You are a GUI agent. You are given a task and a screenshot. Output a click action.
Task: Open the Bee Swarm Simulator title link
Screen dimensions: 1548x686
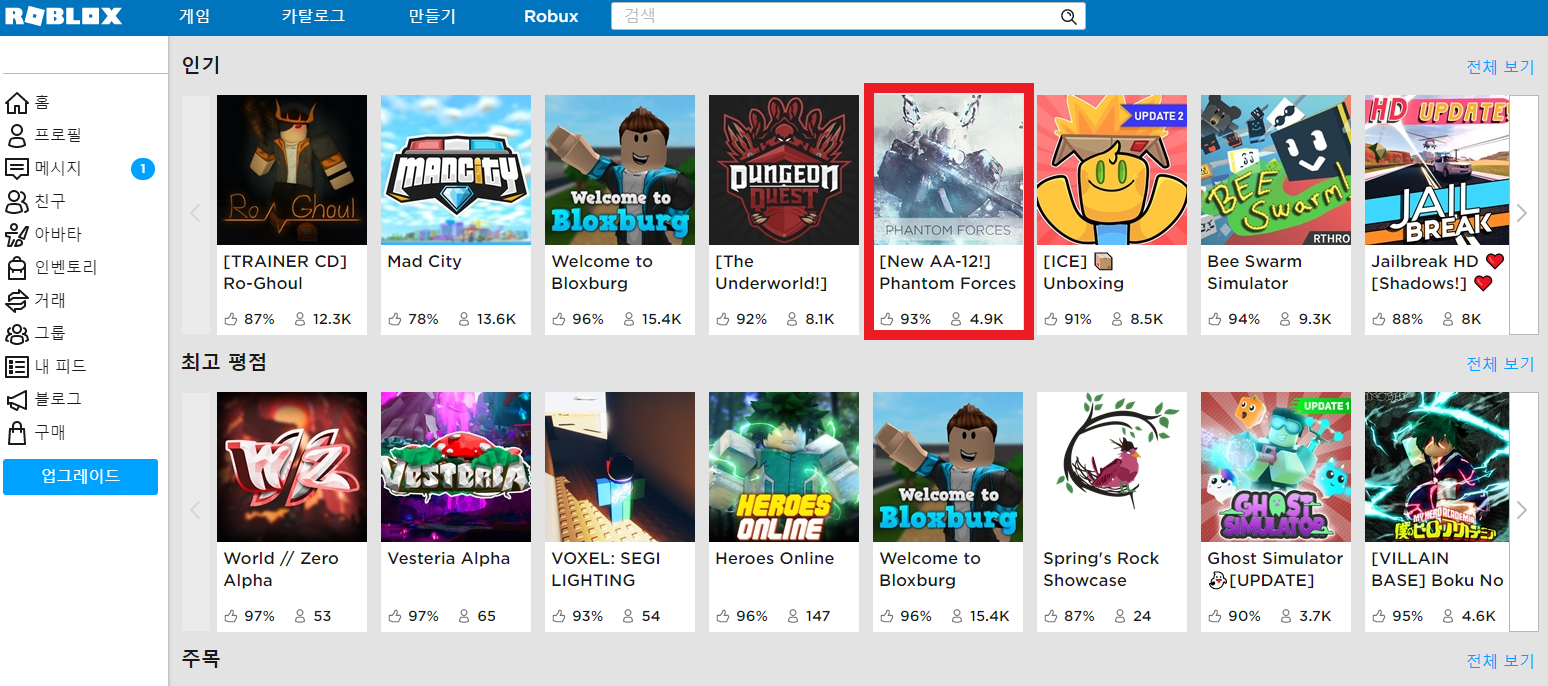(x=1255, y=272)
